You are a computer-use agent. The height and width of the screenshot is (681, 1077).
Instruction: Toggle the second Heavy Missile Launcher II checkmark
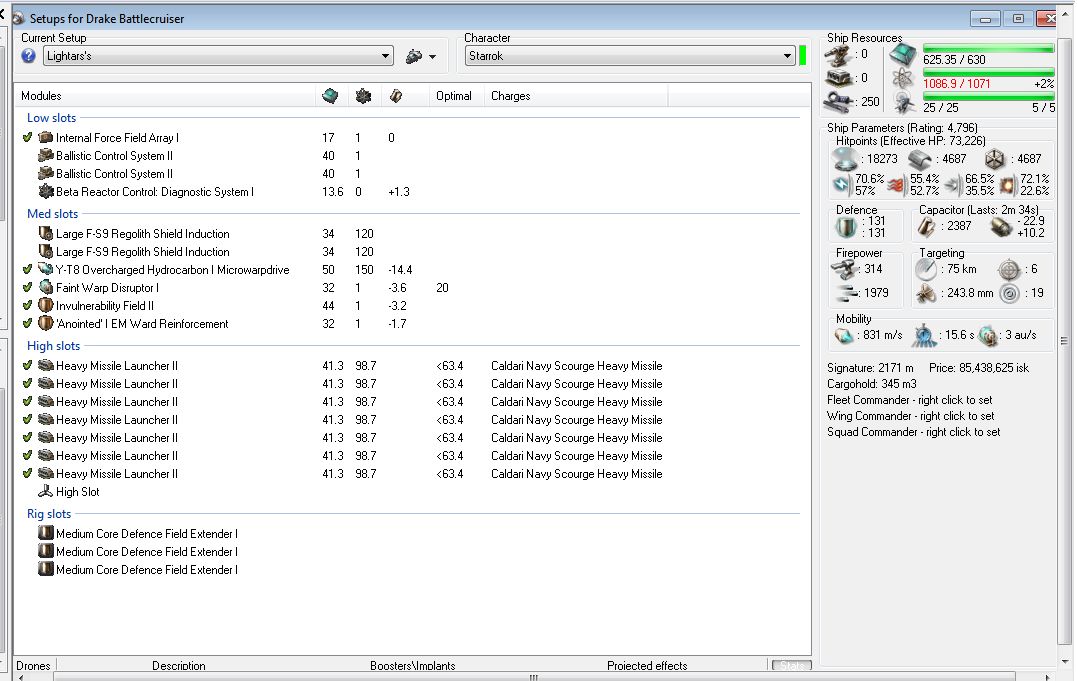(27, 383)
